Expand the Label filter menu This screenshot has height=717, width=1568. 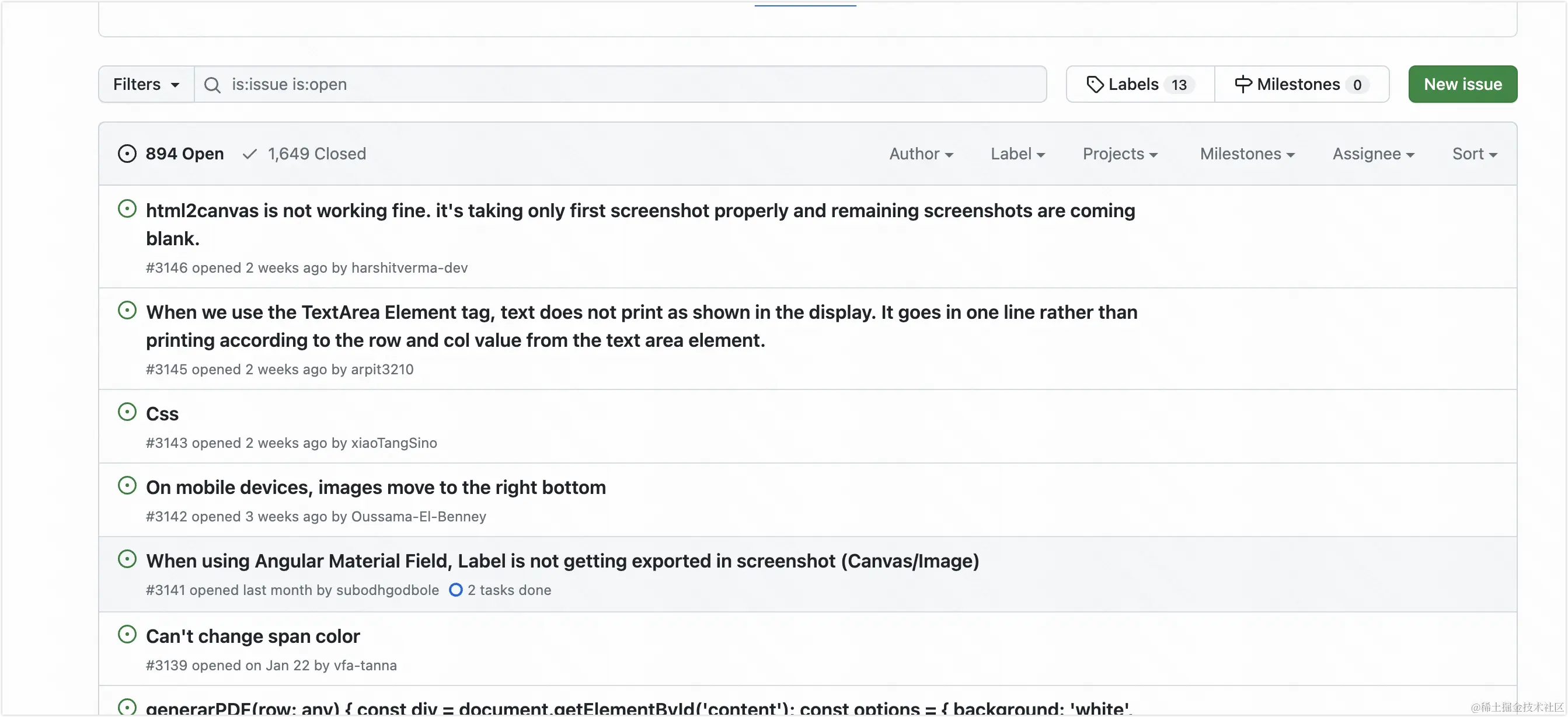point(1017,154)
